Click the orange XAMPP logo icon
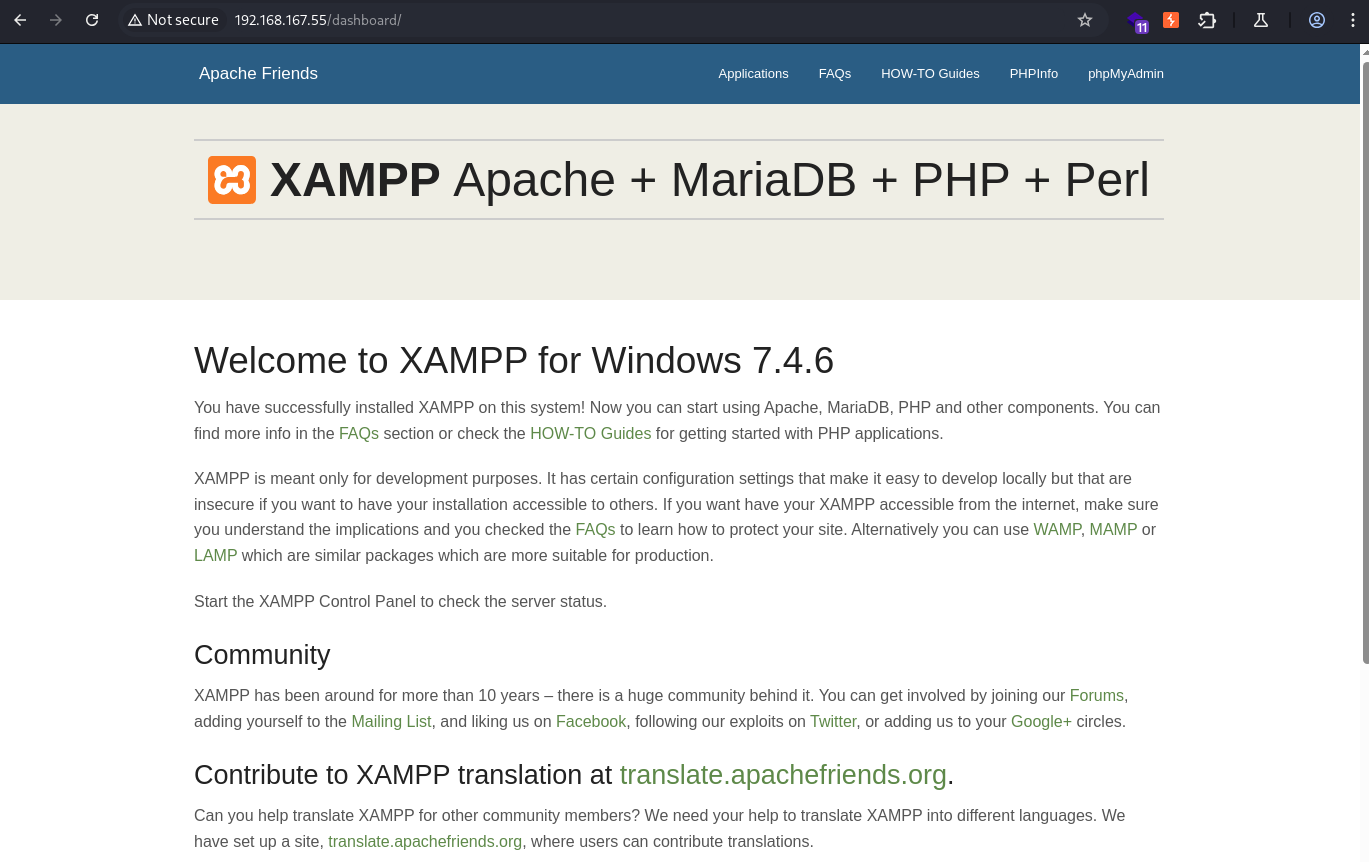 (232, 180)
